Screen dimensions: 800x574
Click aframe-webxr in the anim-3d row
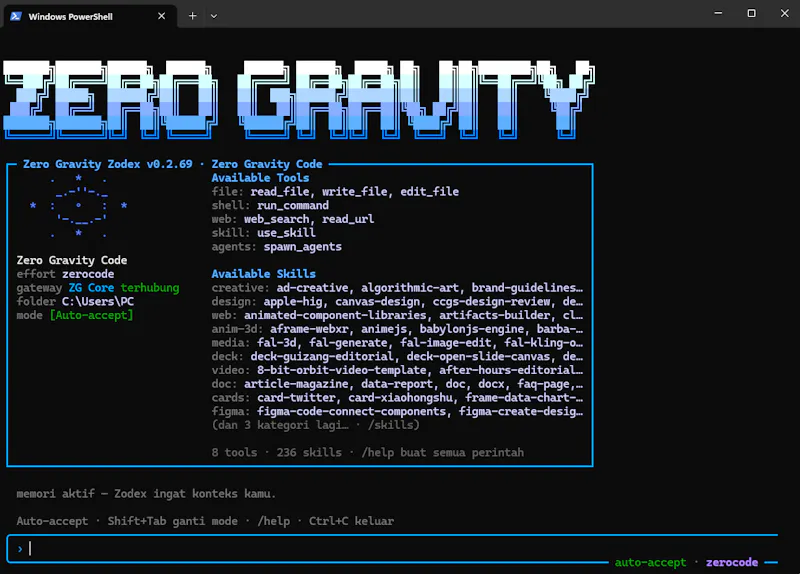pyautogui.click(x=309, y=329)
